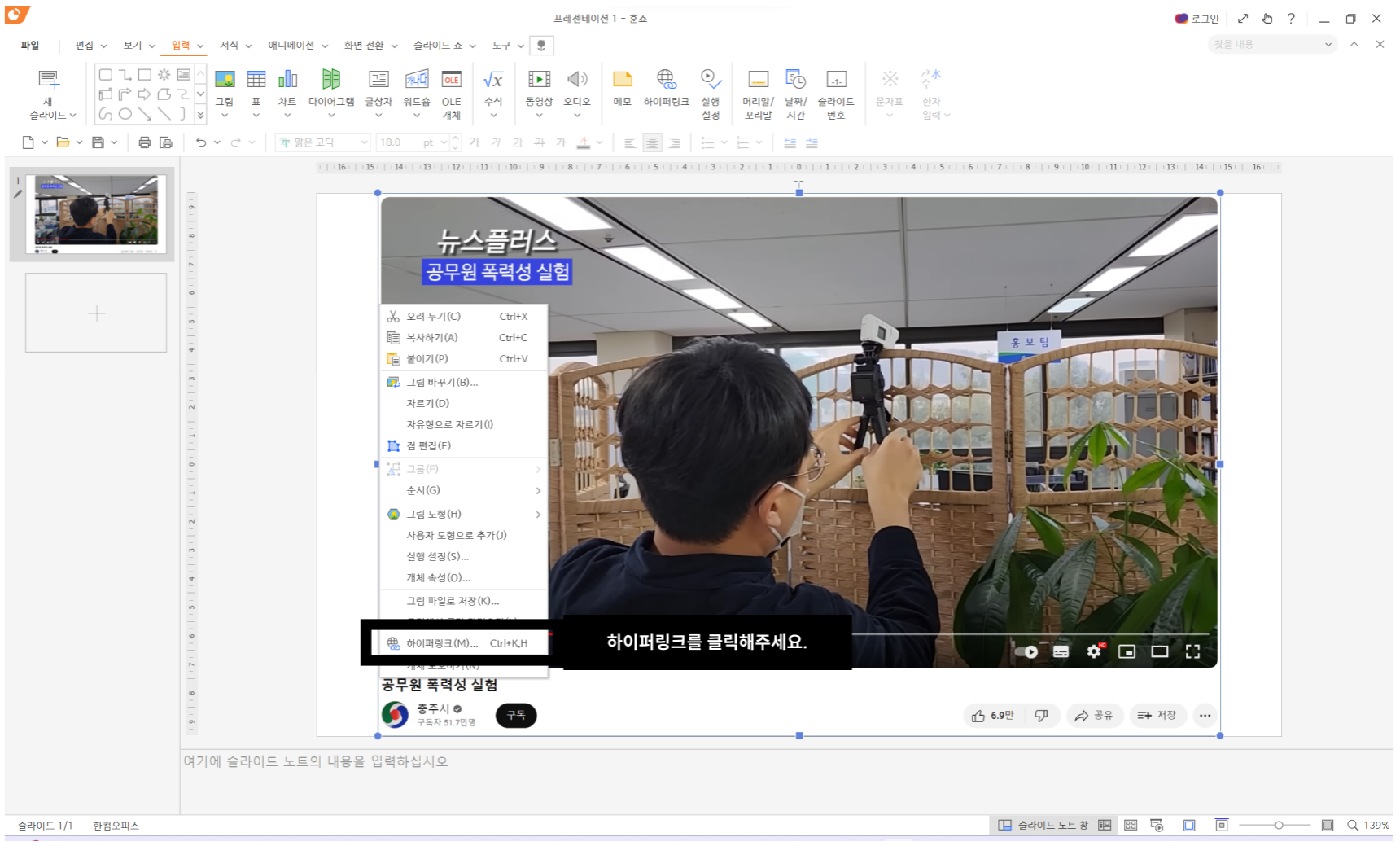Collapse the ribbon with up chevron
The image size is (1400, 846).
(x=1354, y=44)
